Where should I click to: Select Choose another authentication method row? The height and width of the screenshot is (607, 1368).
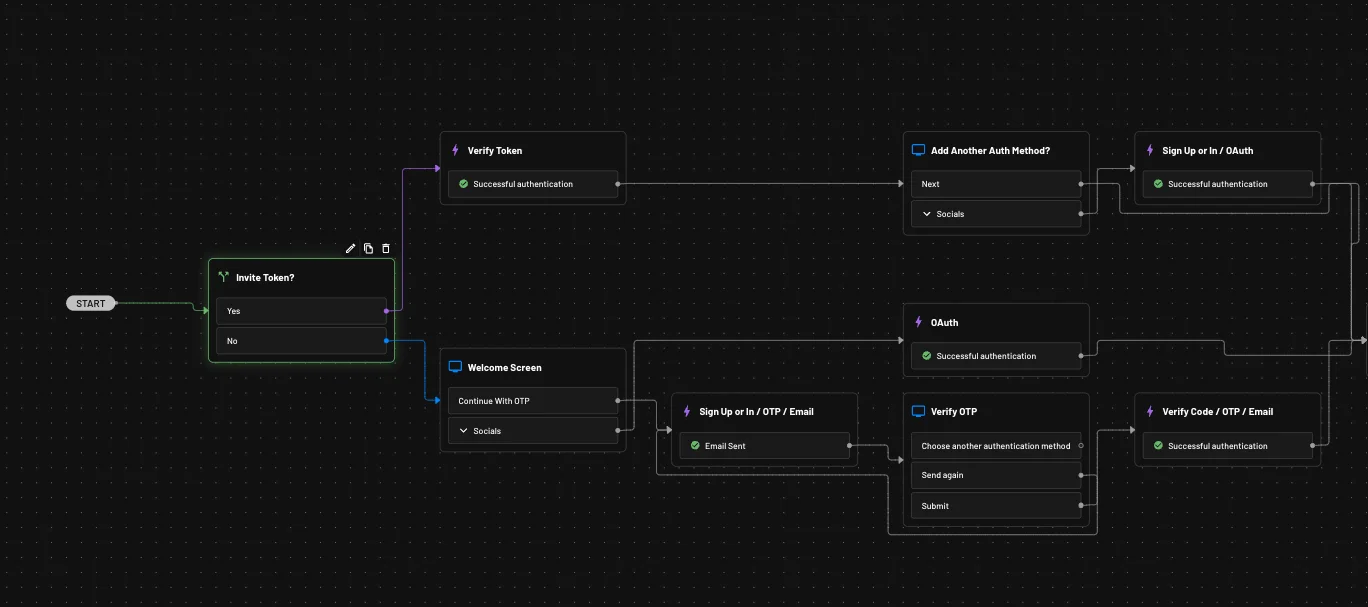(x=996, y=446)
